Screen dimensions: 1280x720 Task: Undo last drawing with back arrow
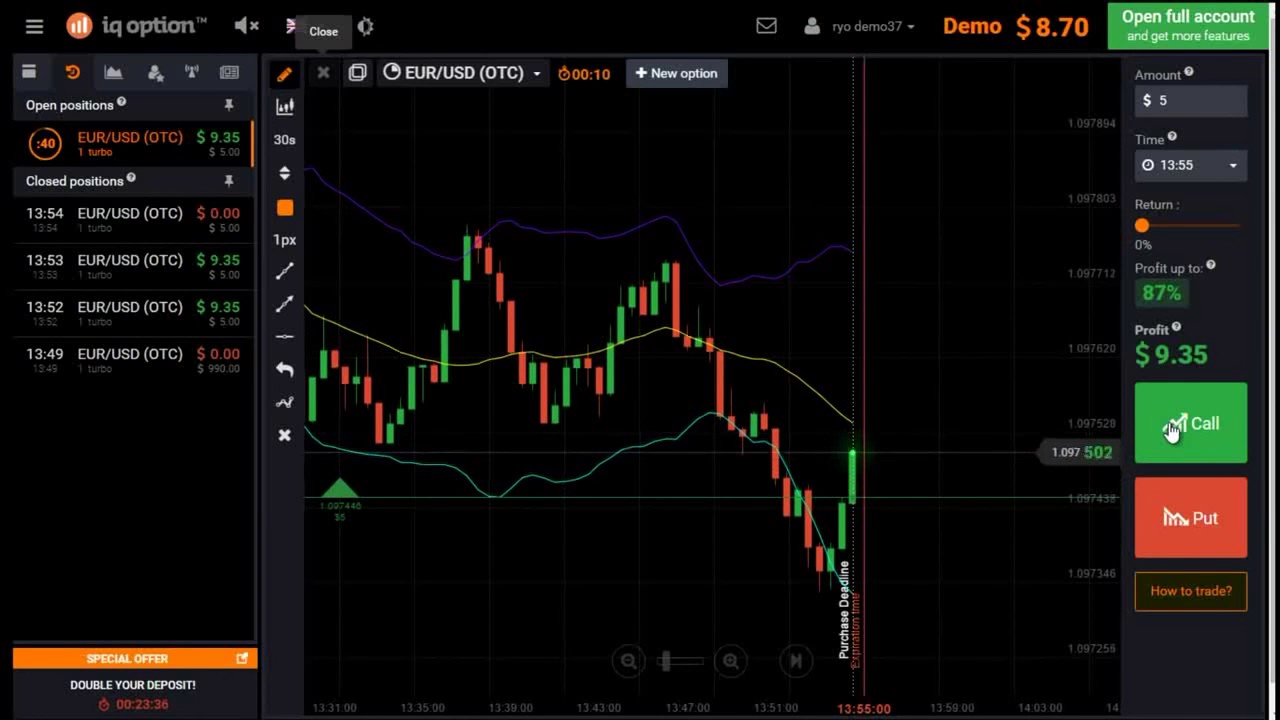[x=285, y=369]
